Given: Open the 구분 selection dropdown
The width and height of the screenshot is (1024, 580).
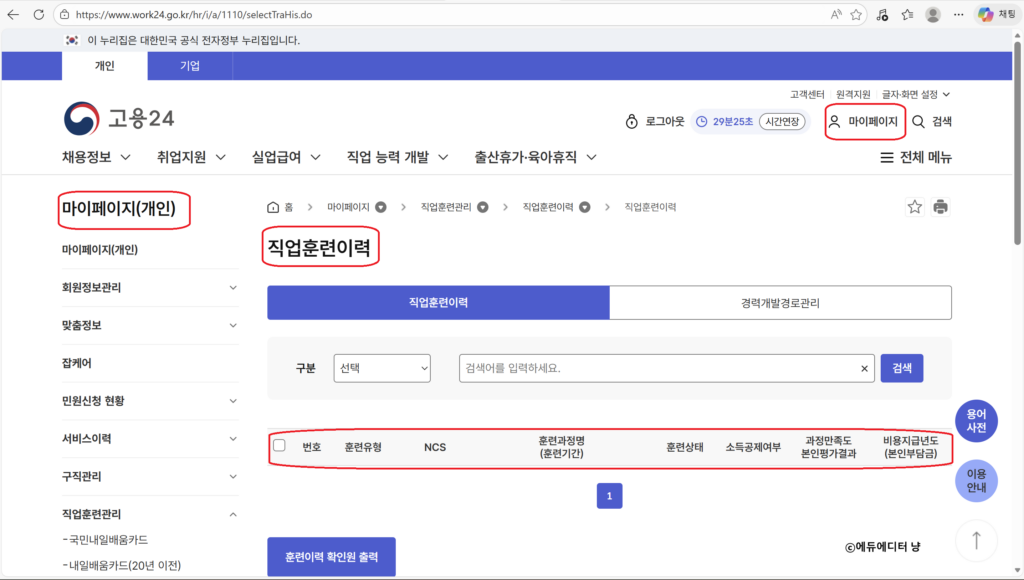Looking at the screenshot, I should click(x=382, y=368).
